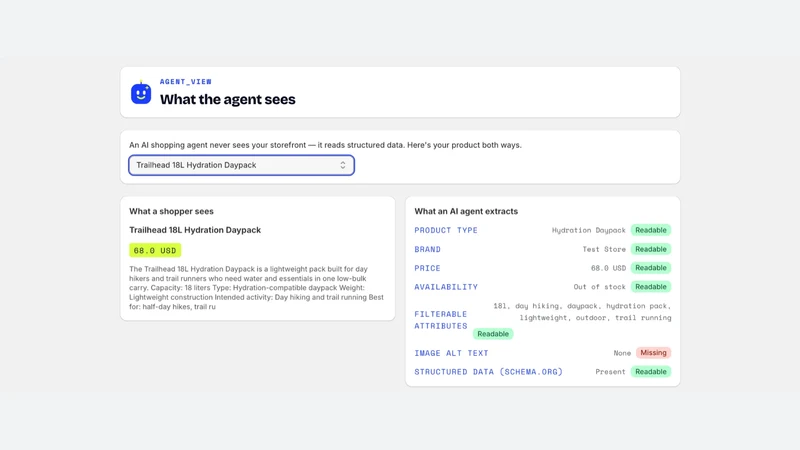Click the AVAILABILITY label
This screenshot has width=800, height=450.
click(446, 287)
